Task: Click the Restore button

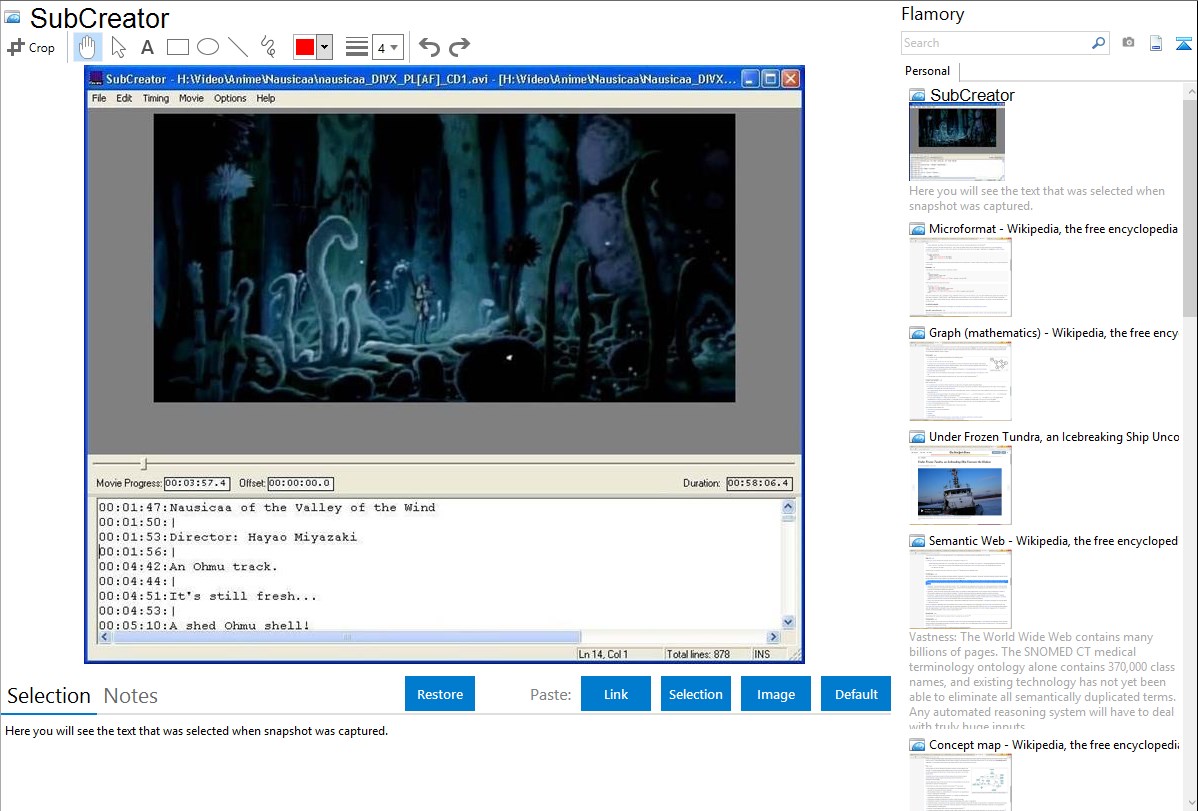Action: 440,694
